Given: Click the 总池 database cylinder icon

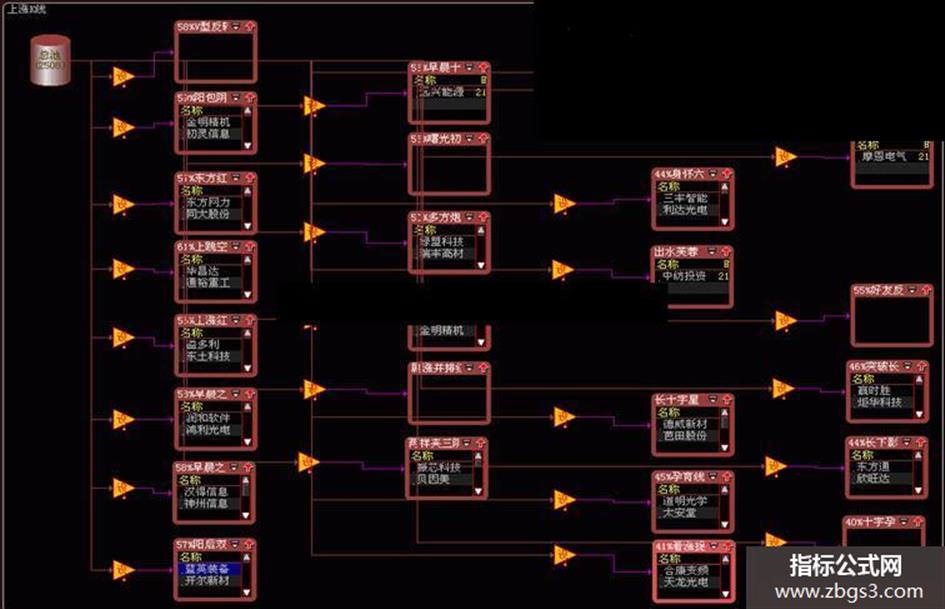Looking at the screenshot, I should [x=51, y=60].
